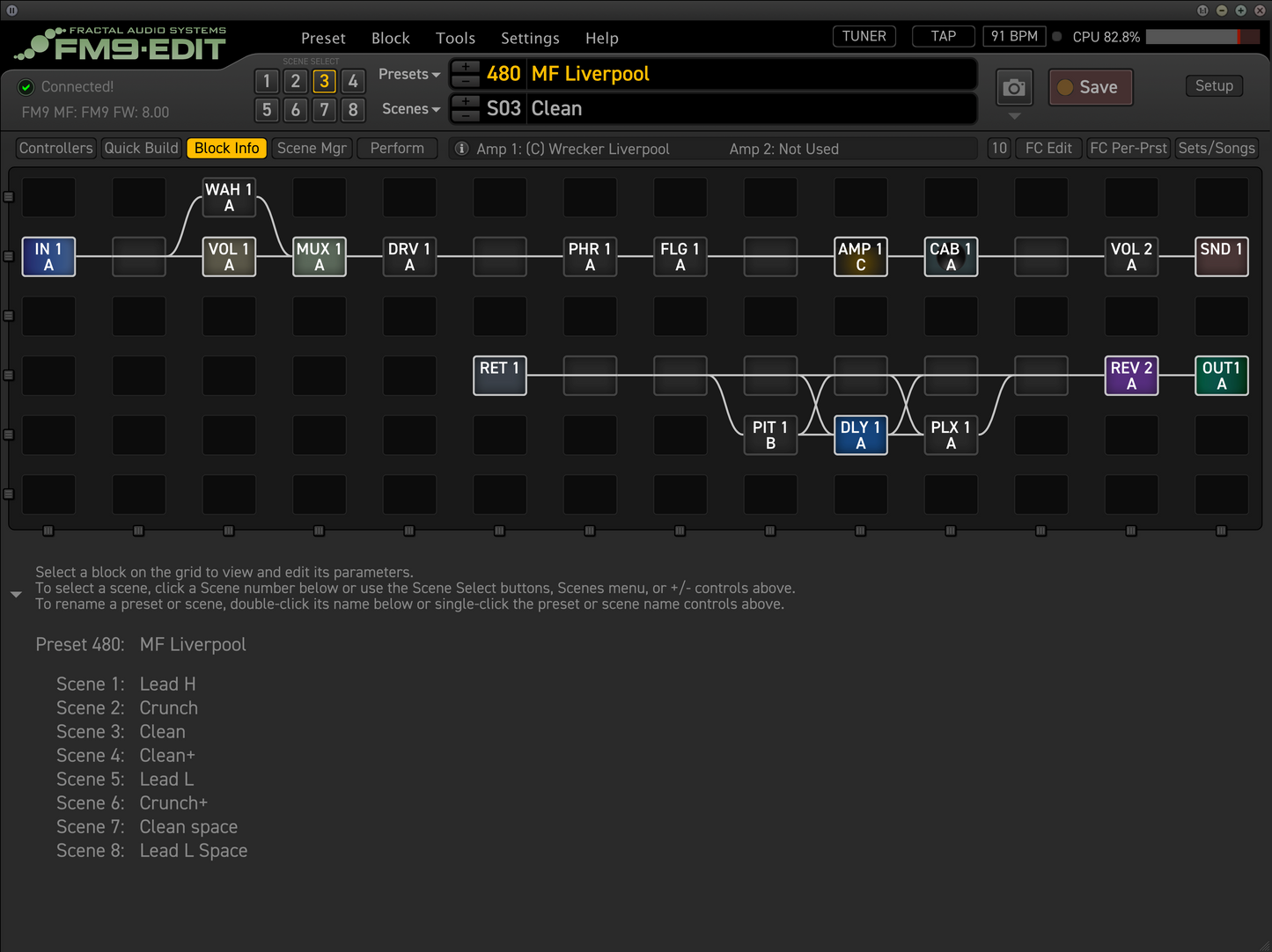Select the MUX 1 block
The width and height of the screenshot is (1272, 952).
[x=320, y=257]
